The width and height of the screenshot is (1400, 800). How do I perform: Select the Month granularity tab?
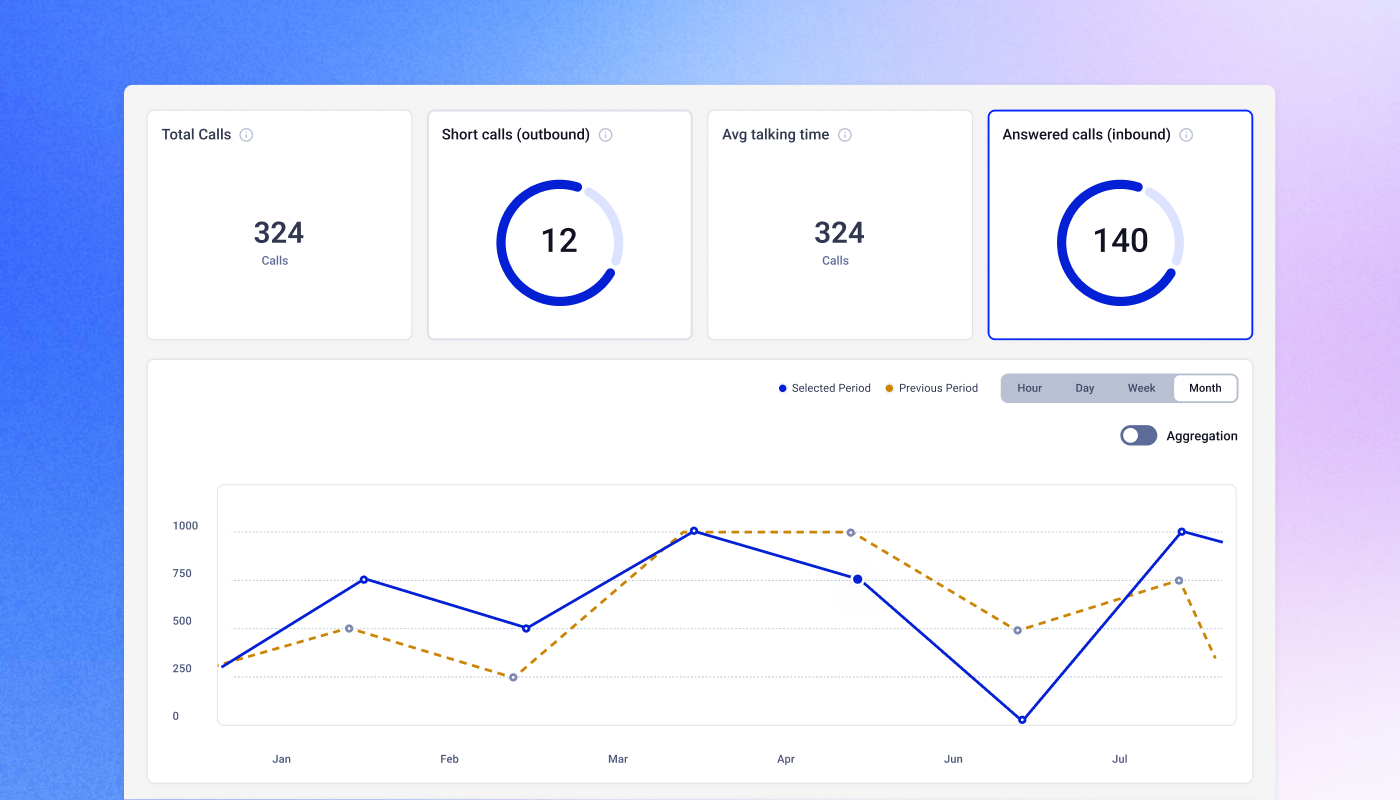(1205, 388)
